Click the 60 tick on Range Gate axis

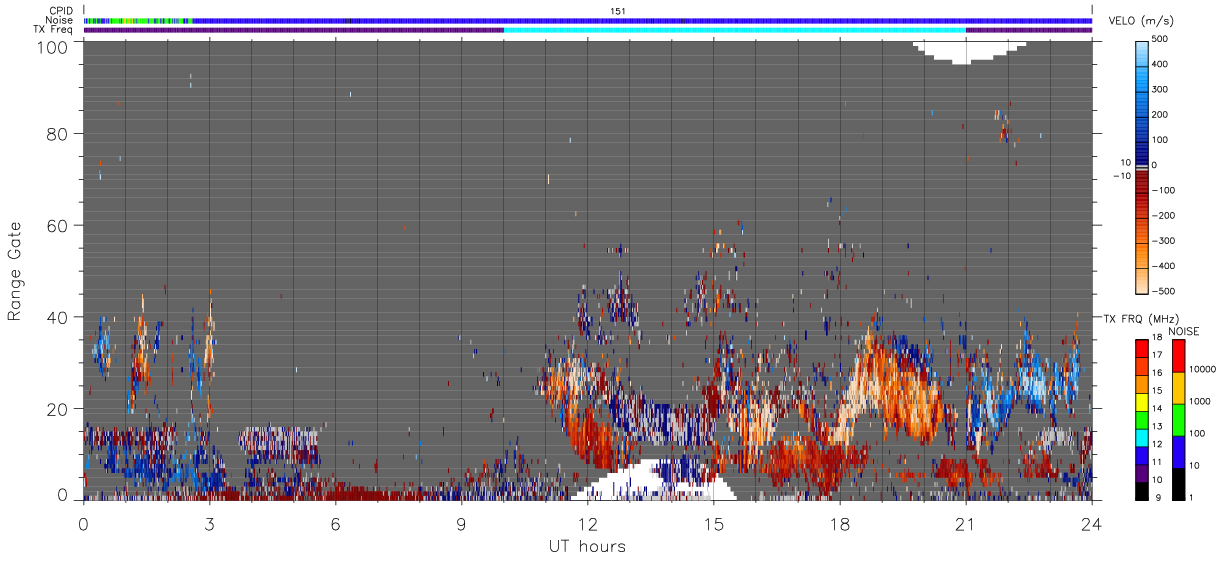point(58,226)
